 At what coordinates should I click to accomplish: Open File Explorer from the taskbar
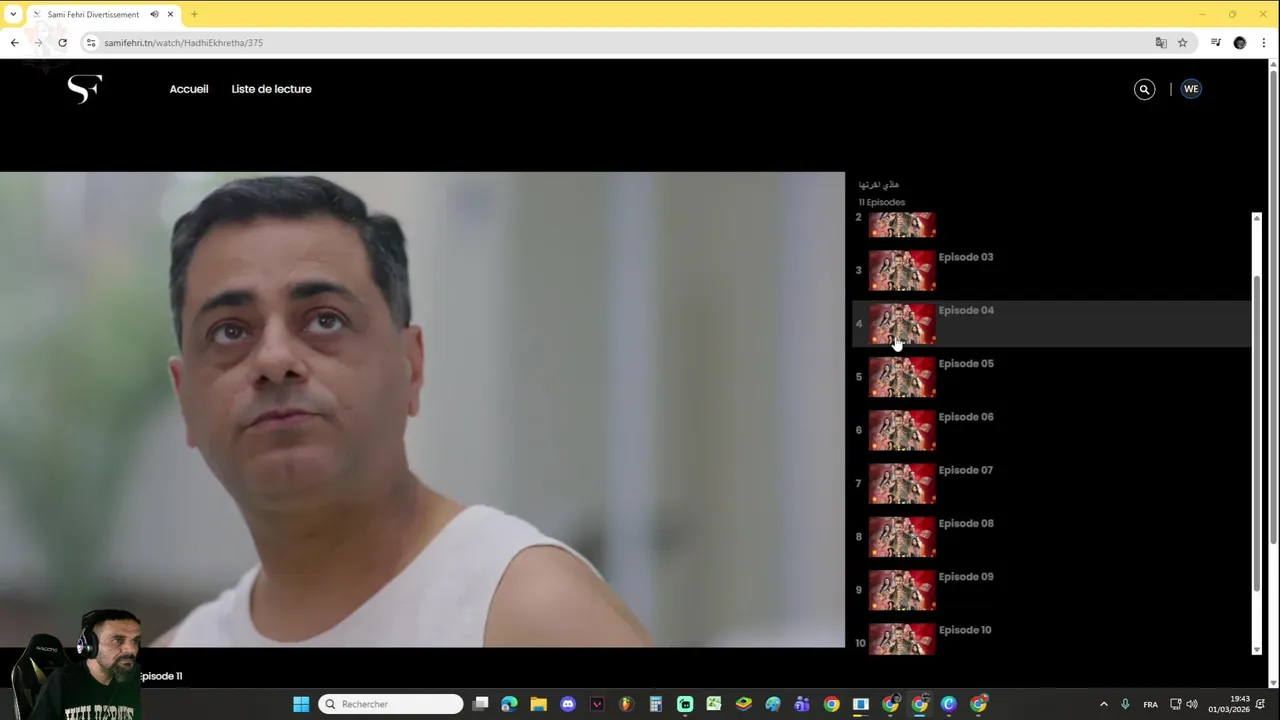(x=539, y=704)
